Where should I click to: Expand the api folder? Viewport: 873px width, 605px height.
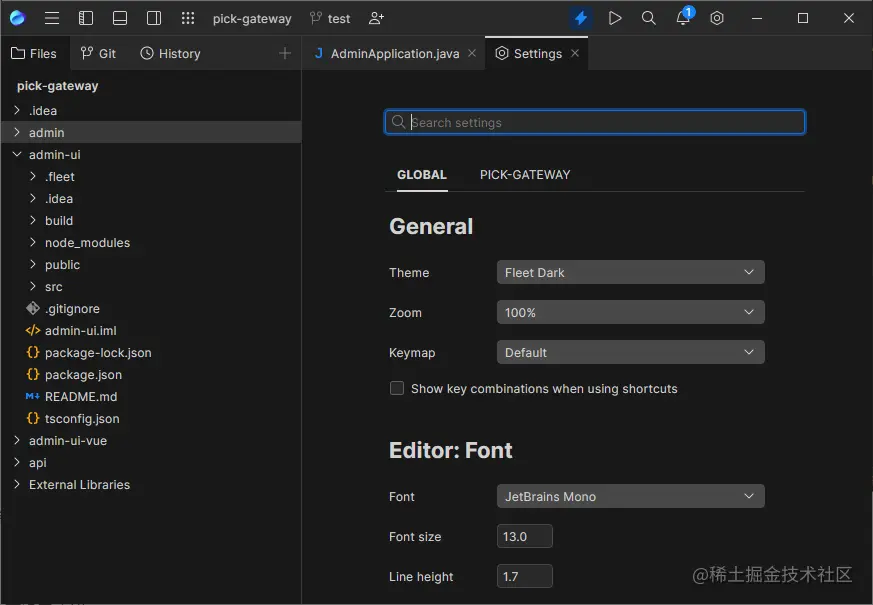coord(17,463)
